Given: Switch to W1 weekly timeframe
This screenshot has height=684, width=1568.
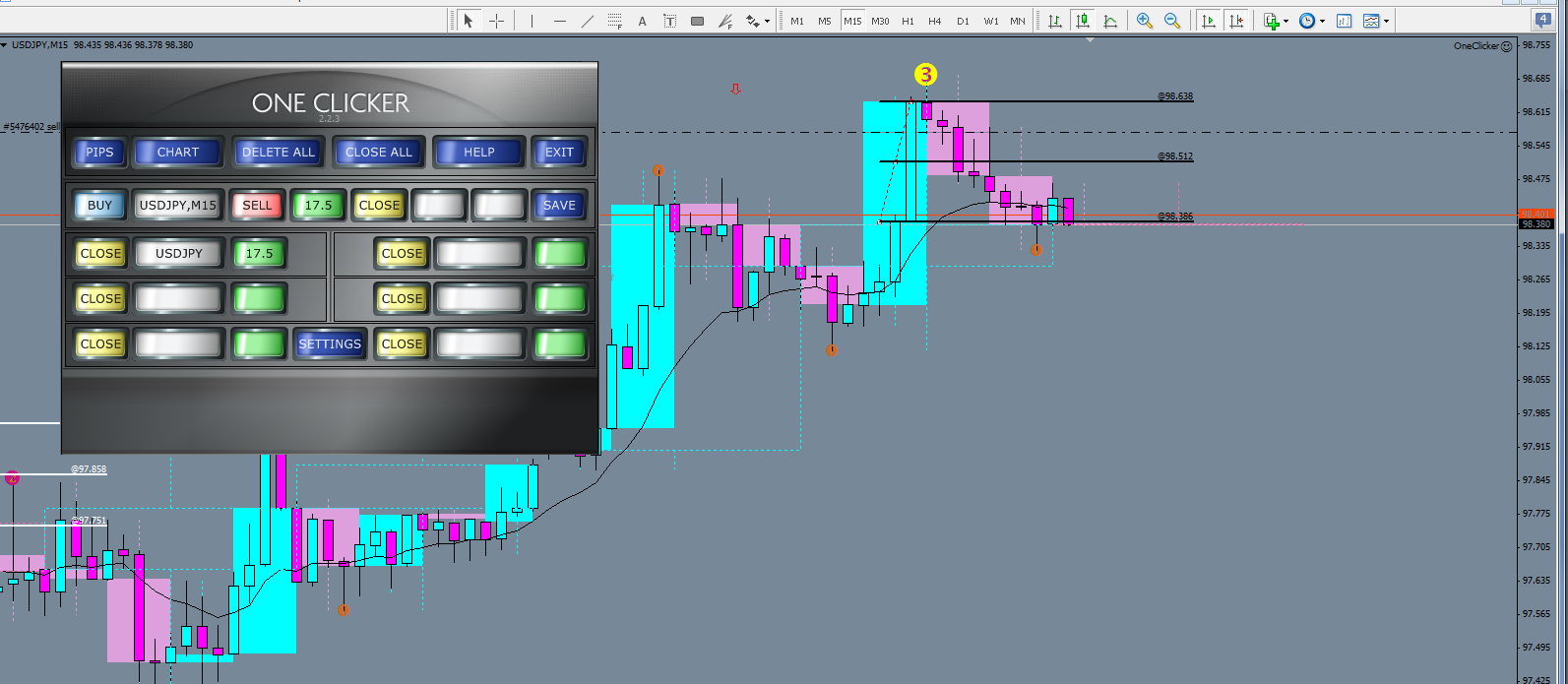Looking at the screenshot, I should tap(990, 21).
